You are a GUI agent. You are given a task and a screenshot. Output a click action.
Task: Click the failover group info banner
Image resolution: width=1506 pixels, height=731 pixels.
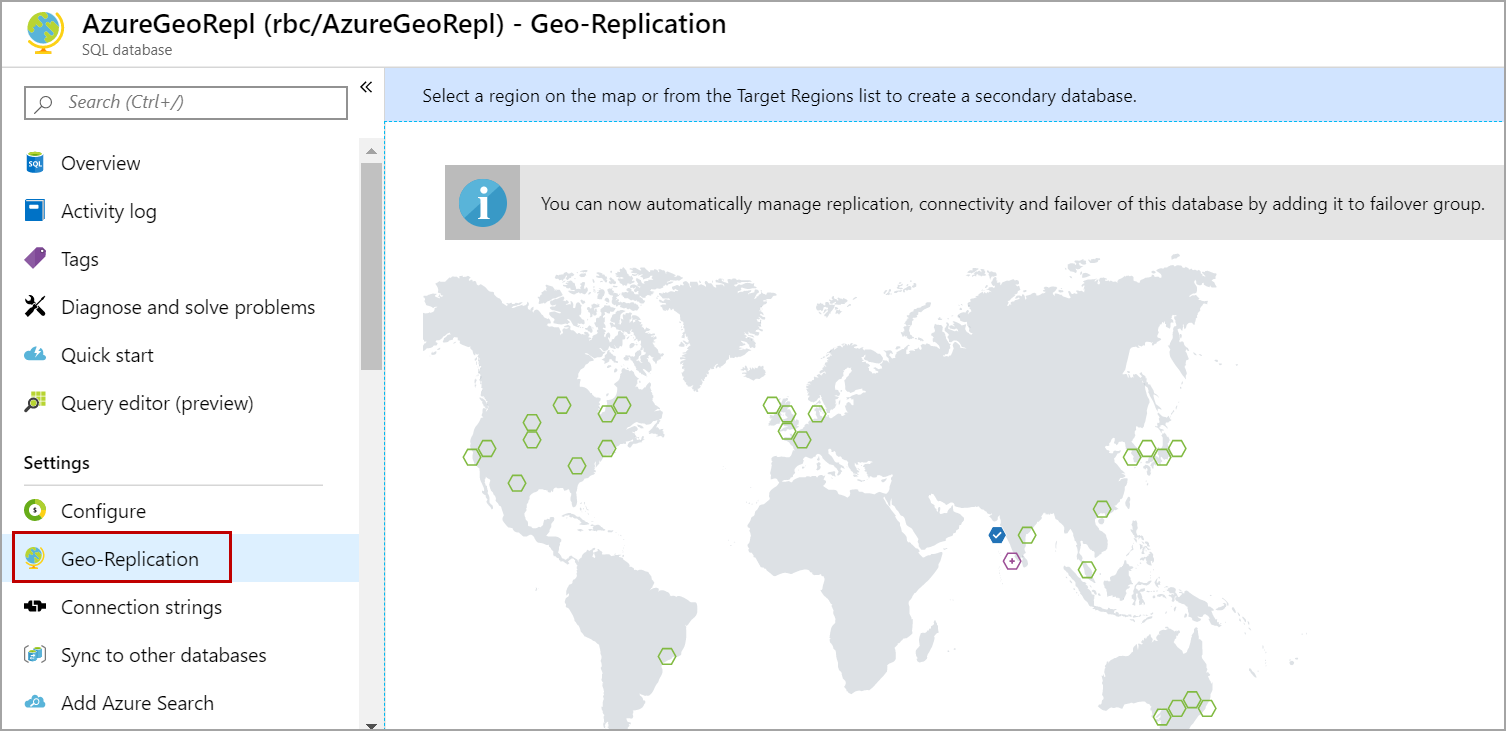(x=1012, y=204)
